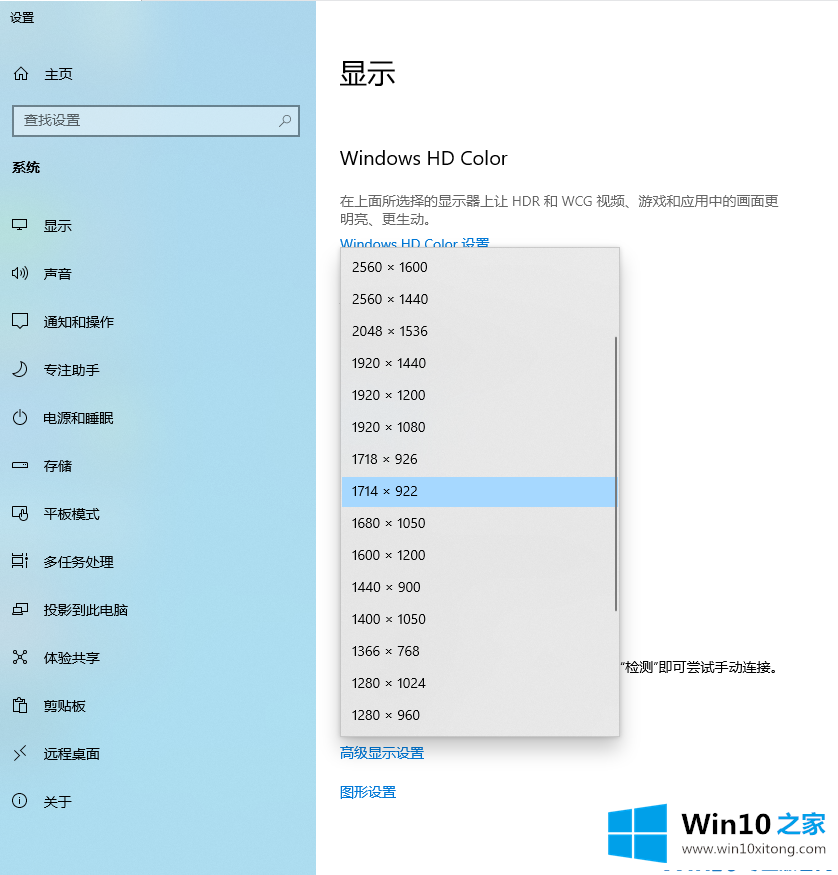Click the Storage drive icon
Screen dimensions: 838x875
pos(20,465)
